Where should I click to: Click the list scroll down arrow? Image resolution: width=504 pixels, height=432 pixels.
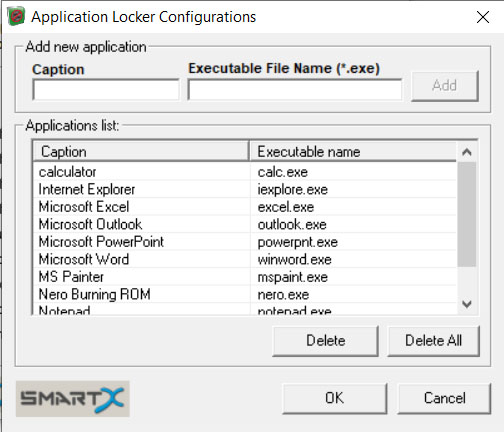(467, 304)
